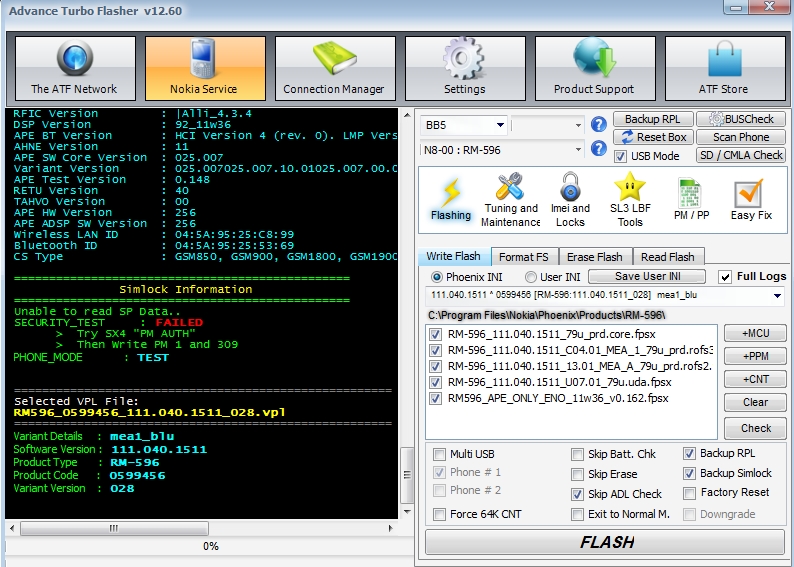Switch to Erase Flash tab

[595, 257]
